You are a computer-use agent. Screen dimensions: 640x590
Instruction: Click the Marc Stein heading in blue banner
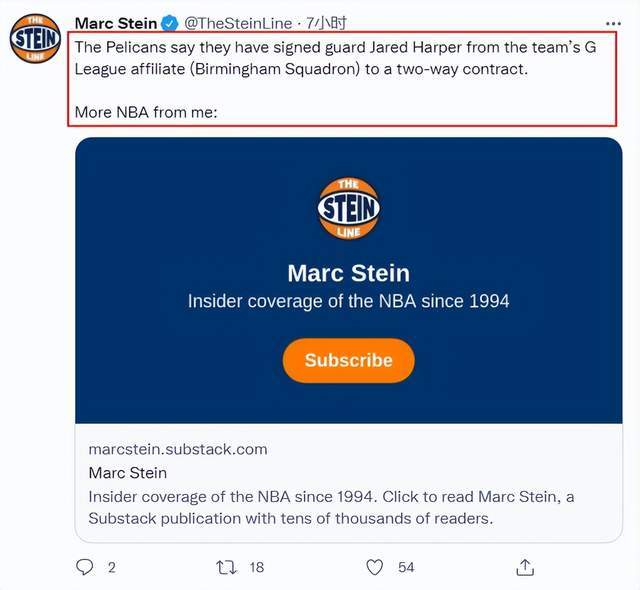click(x=349, y=273)
